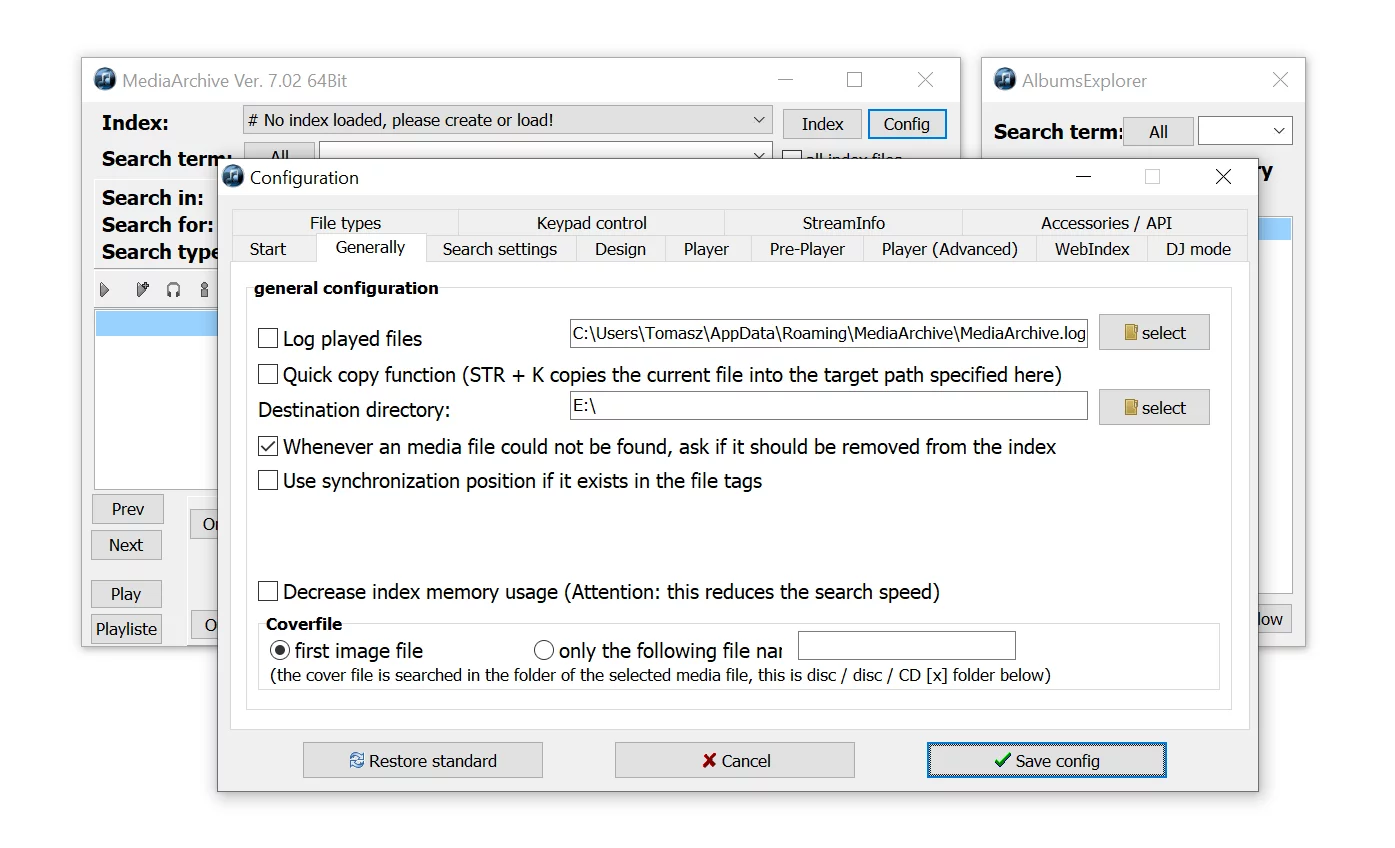
Task: Click the Config button in MediaArchive
Action: click(907, 124)
